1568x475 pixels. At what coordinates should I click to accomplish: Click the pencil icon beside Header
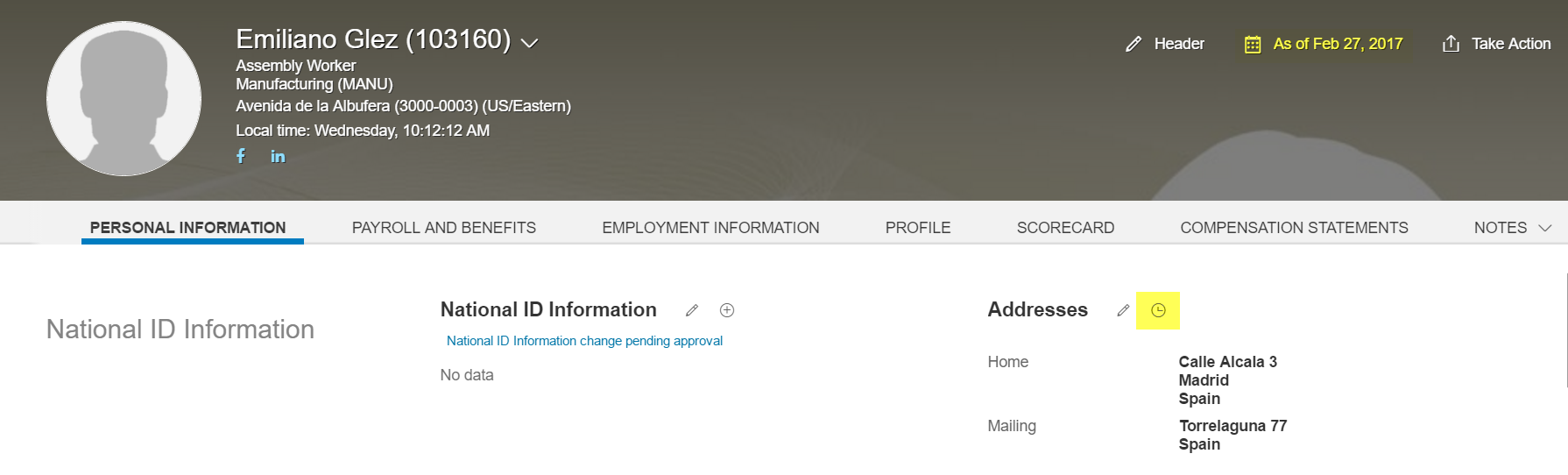pyautogui.click(x=1134, y=44)
